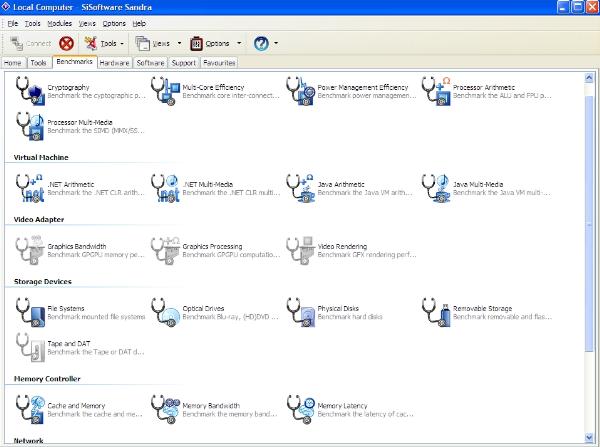Switch to the Tools tab
The height and width of the screenshot is (447, 600).
coord(38,63)
